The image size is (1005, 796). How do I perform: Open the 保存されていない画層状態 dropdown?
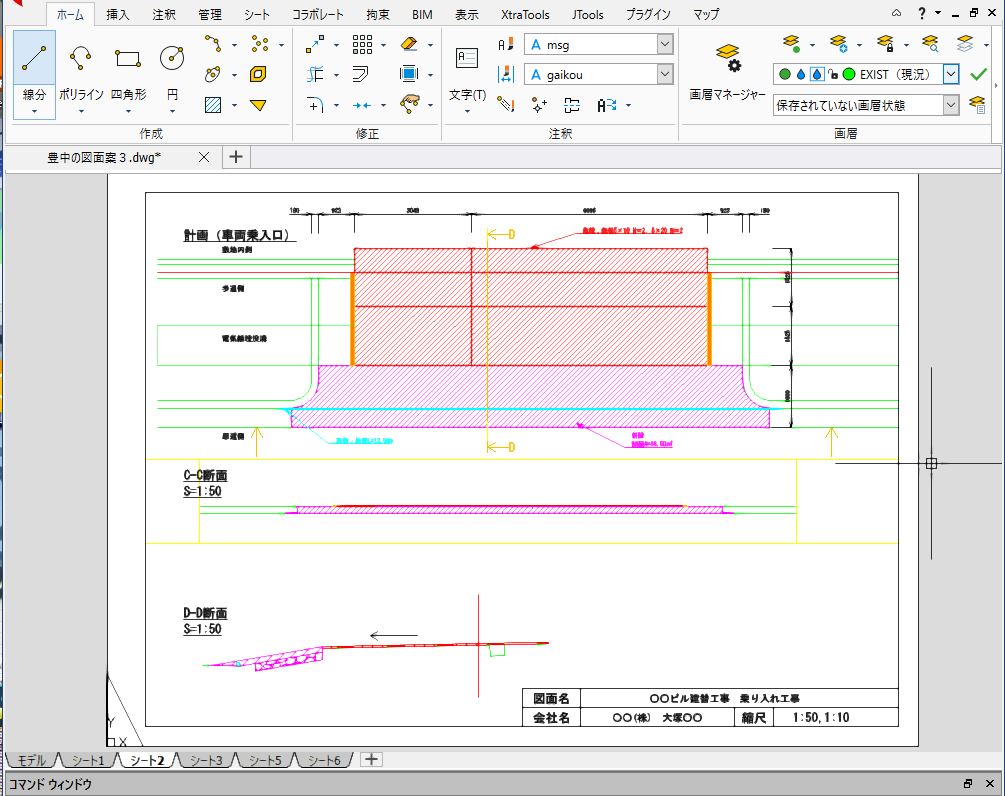click(x=950, y=105)
